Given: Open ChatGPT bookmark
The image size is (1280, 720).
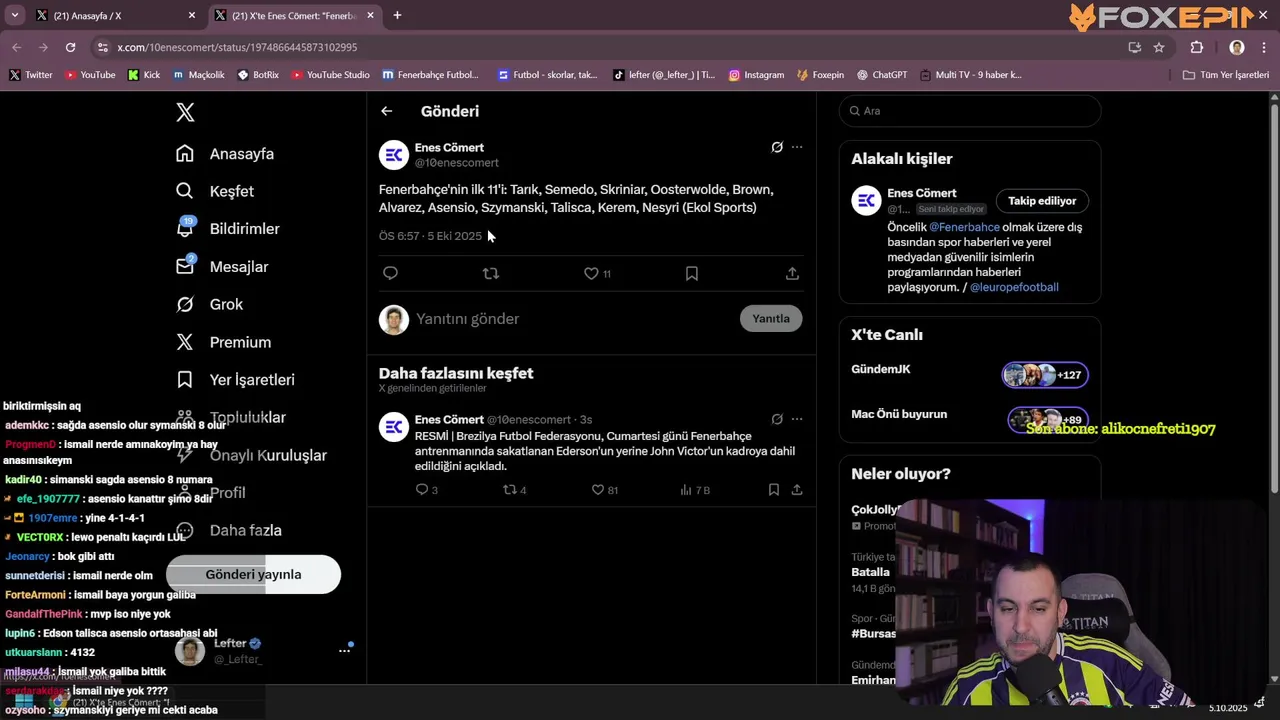Looking at the screenshot, I should [x=882, y=75].
